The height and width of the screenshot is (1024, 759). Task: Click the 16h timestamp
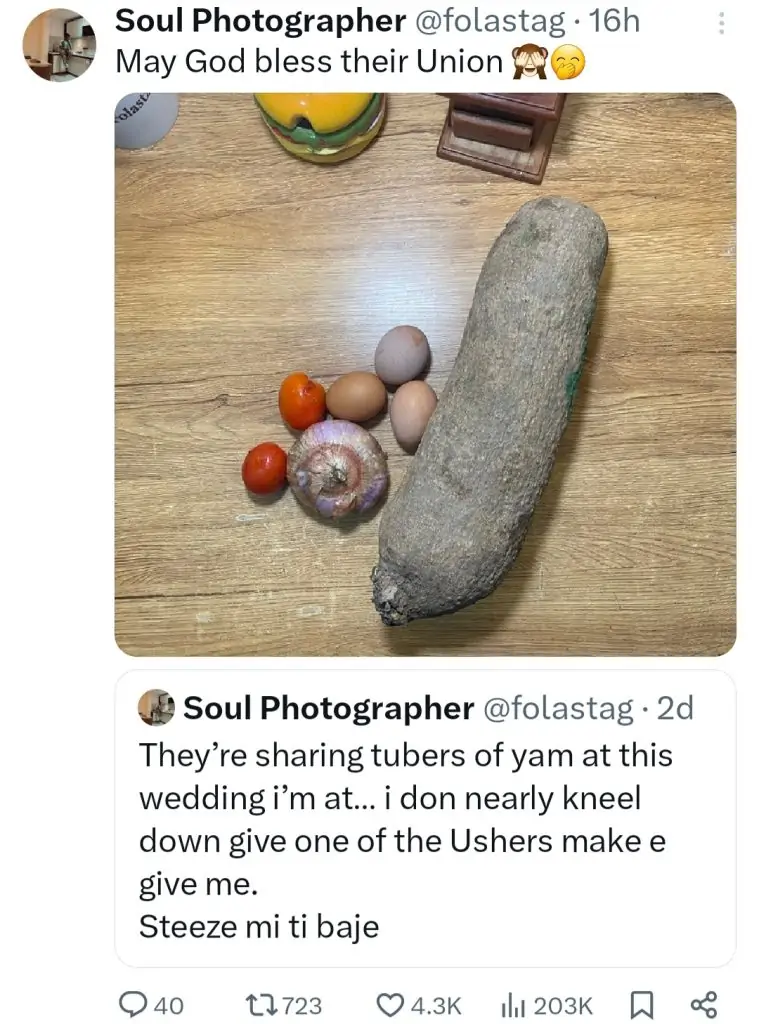(x=614, y=19)
